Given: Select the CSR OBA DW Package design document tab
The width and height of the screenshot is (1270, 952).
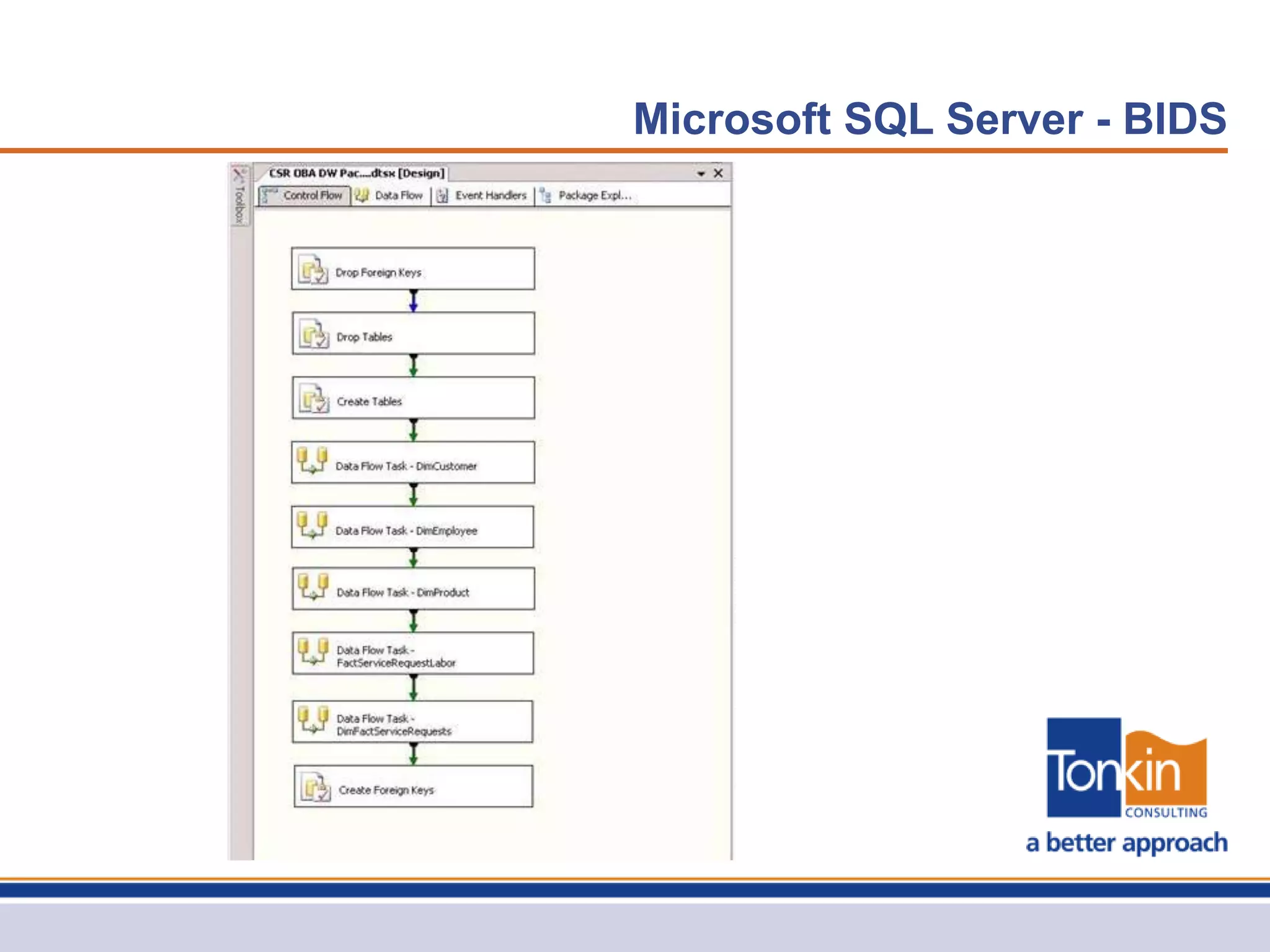Looking at the screenshot, I should (356, 173).
